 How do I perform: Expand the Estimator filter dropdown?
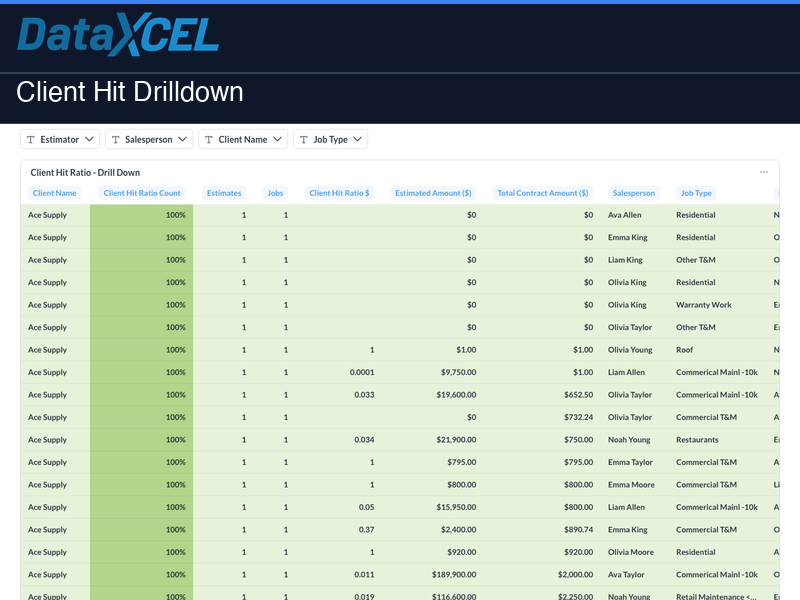coord(90,139)
